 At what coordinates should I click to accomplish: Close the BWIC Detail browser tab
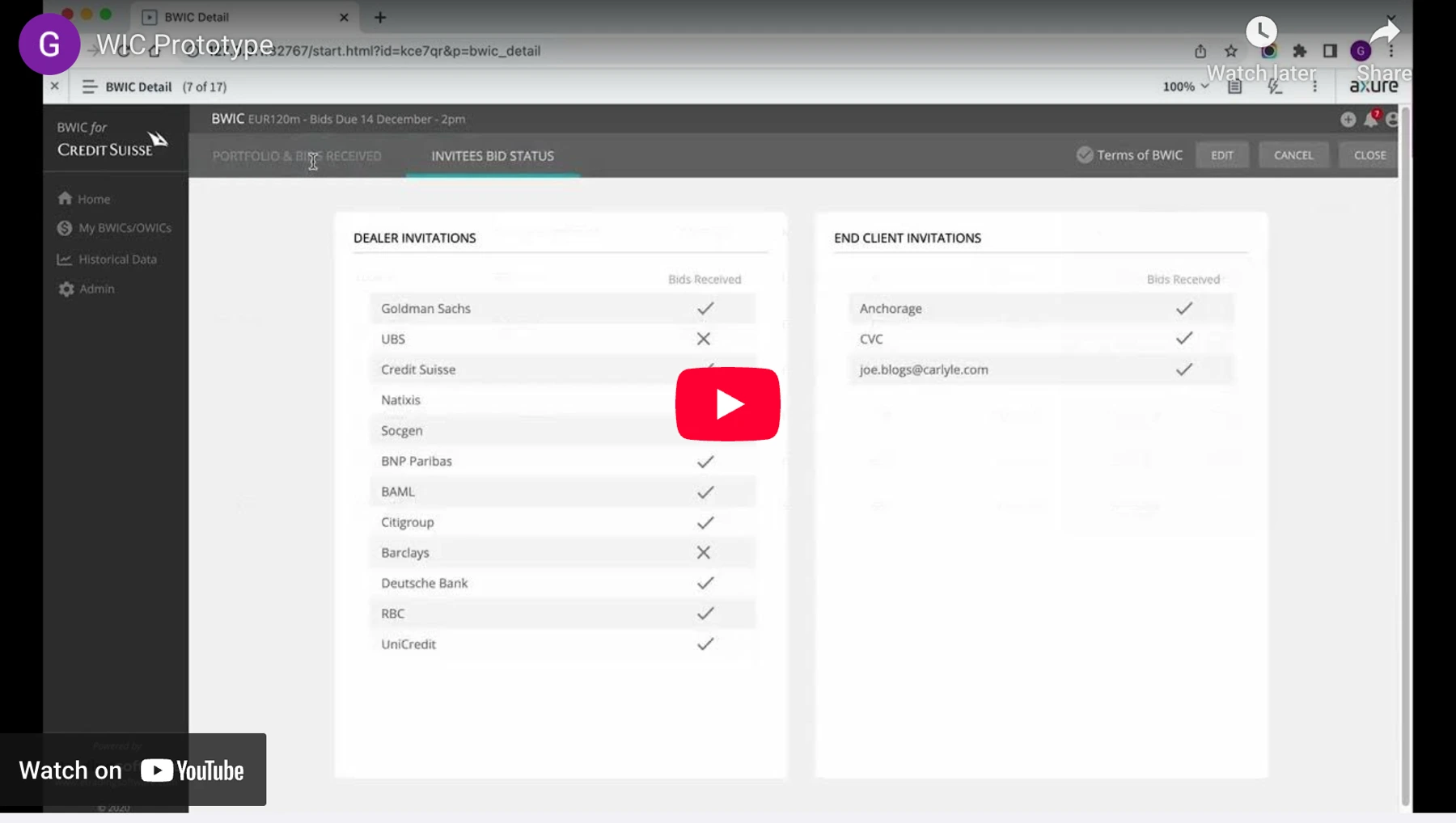click(344, 17)
